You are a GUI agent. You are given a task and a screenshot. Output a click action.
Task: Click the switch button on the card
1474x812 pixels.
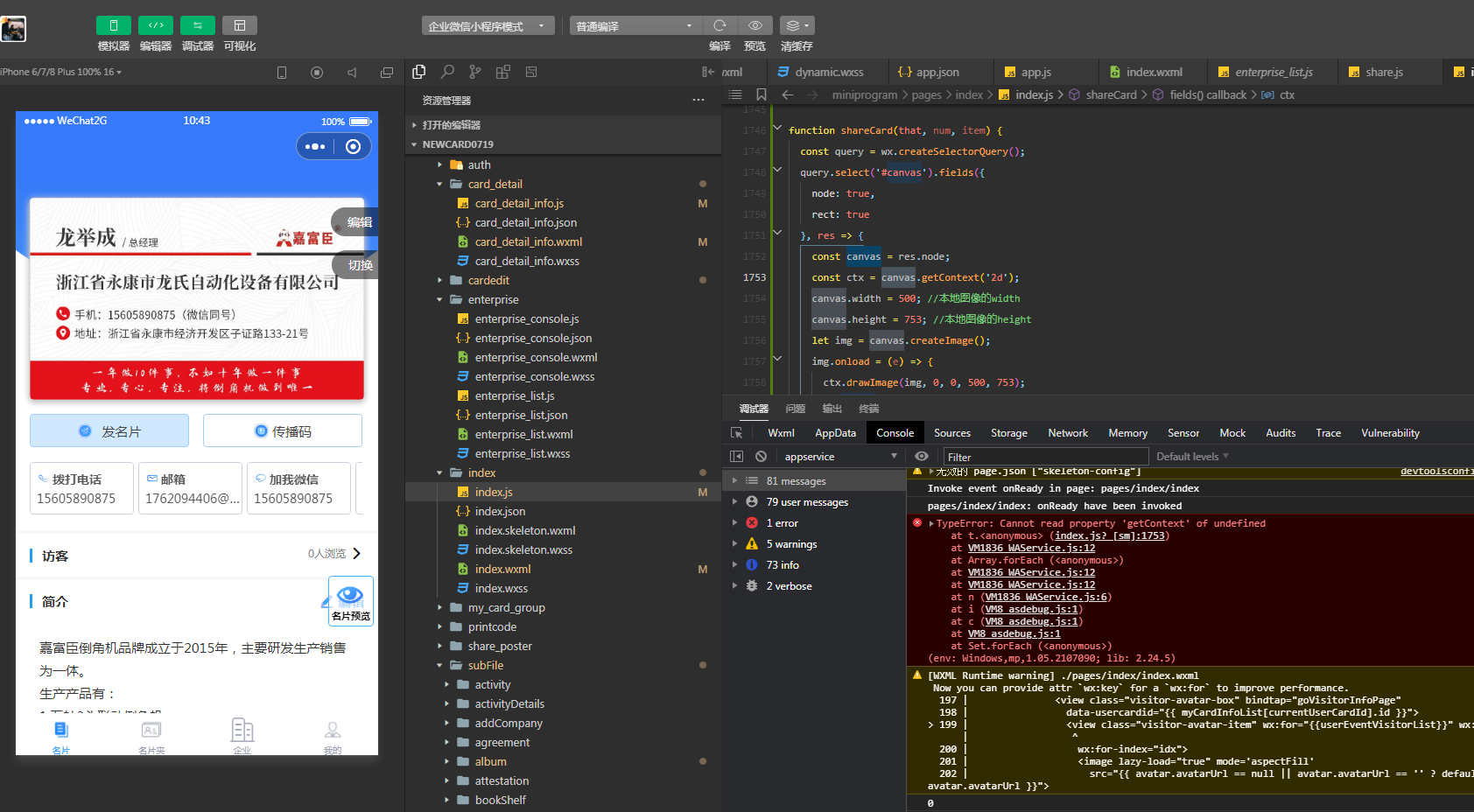tap(356, 264)
